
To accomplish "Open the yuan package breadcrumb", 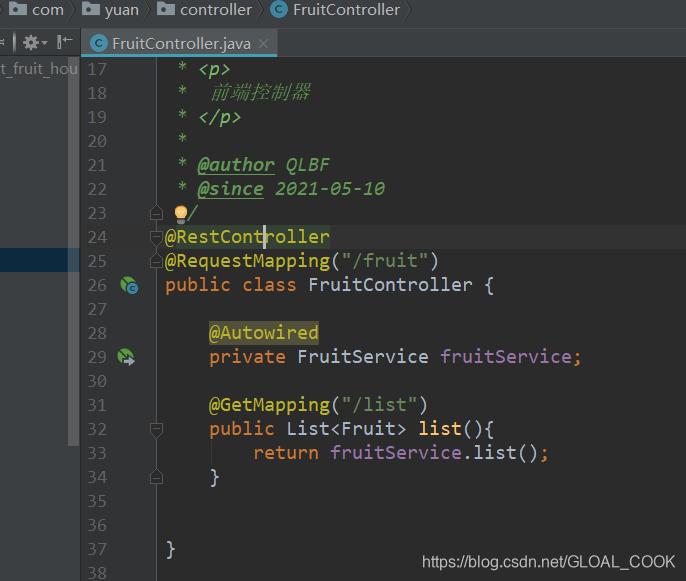I will click(110, 9).
